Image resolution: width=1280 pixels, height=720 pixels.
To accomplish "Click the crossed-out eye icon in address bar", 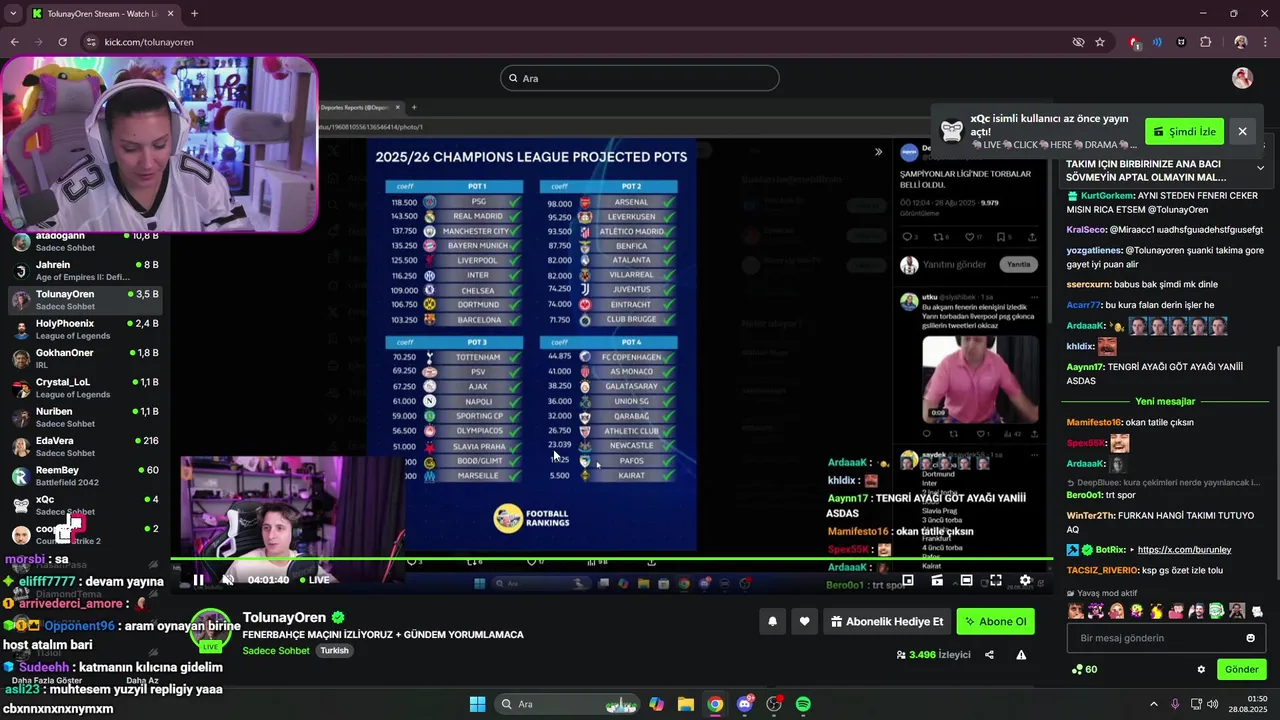I will [1078, 42].
